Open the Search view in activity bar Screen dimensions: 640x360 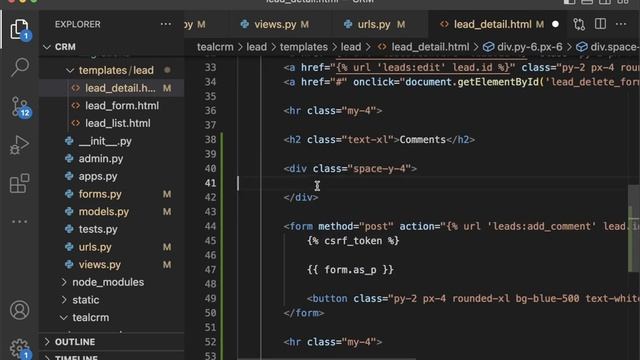20,67
